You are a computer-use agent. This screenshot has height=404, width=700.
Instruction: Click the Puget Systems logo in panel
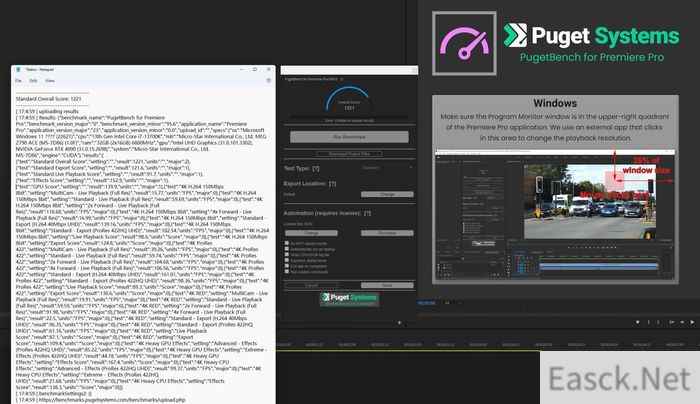[x=350, y=299]
